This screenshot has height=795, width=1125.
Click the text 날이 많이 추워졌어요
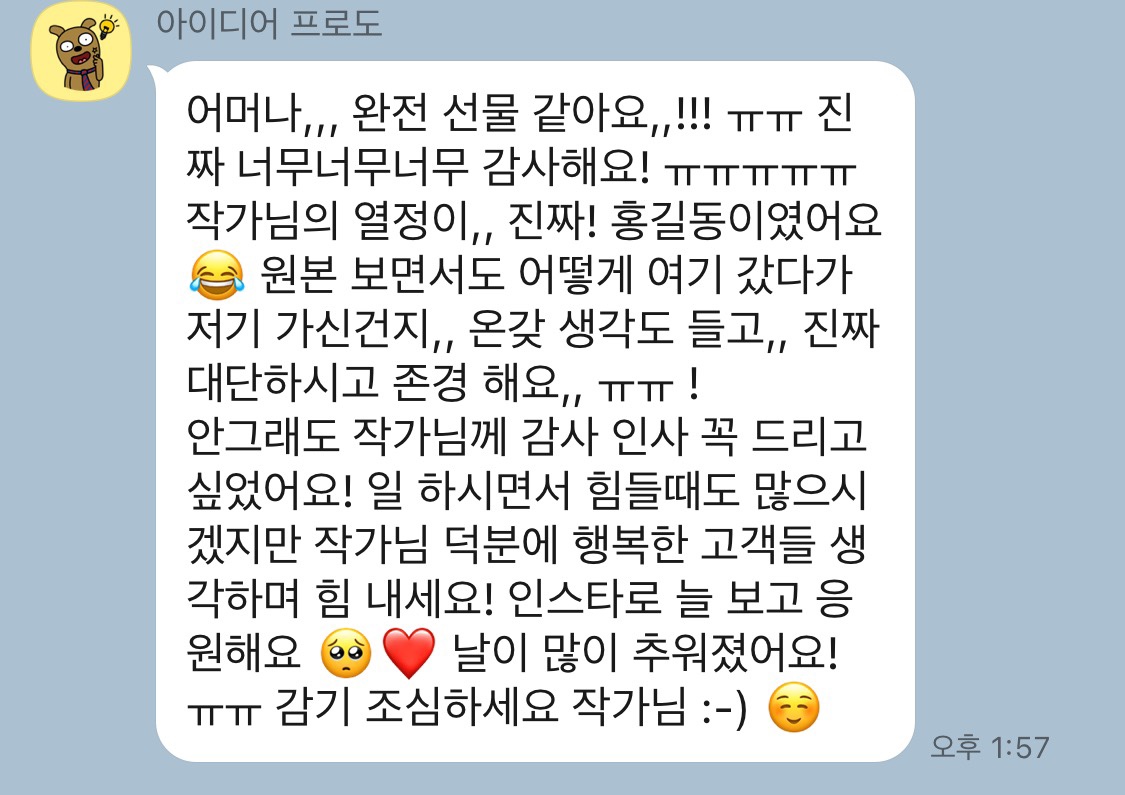[644, 653]
